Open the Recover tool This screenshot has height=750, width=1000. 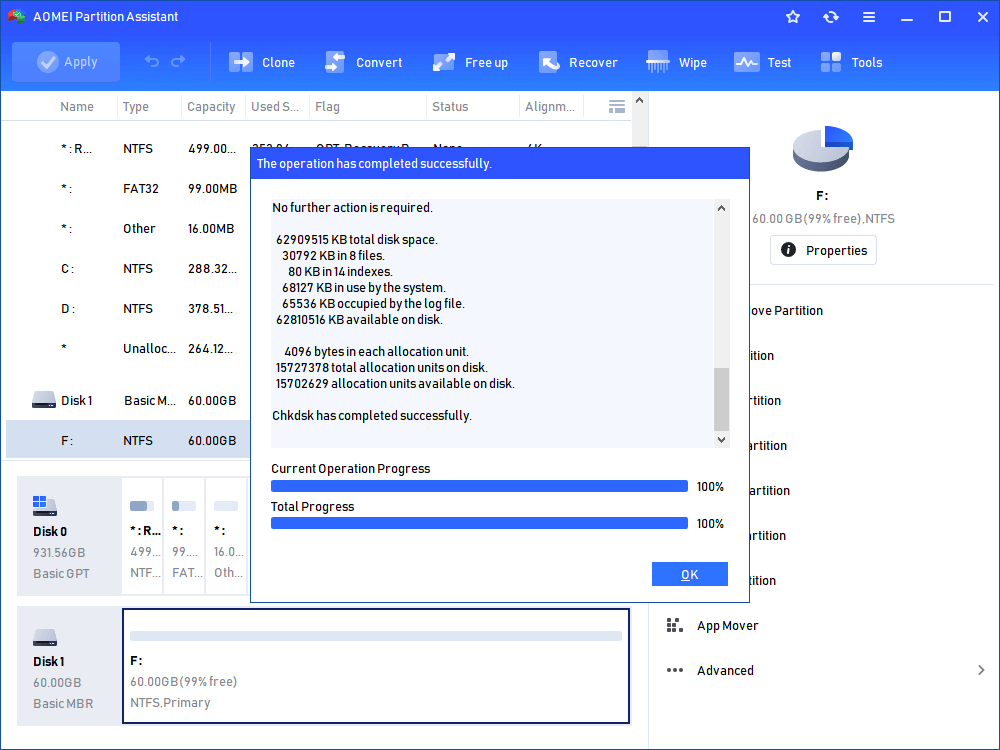578,62
